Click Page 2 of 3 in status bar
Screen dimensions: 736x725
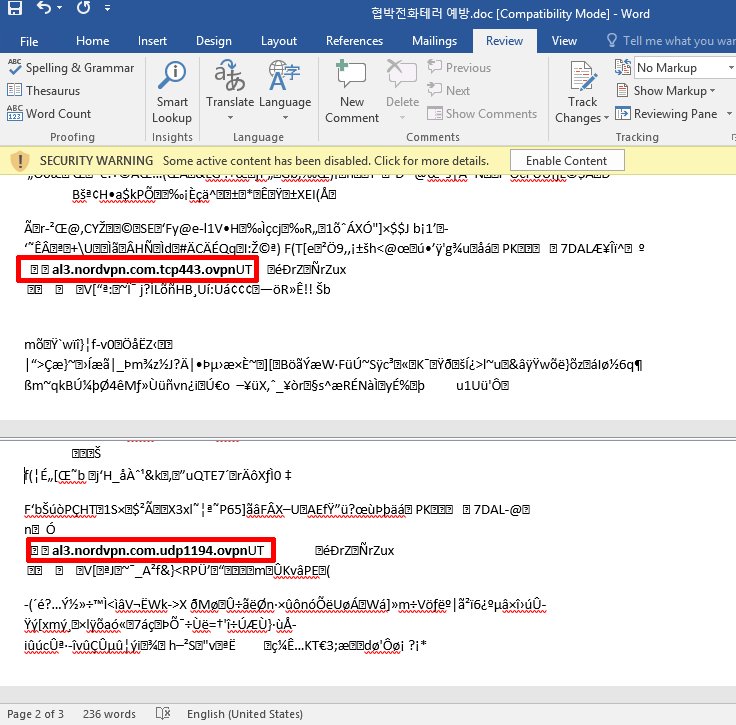coord(35,714)
